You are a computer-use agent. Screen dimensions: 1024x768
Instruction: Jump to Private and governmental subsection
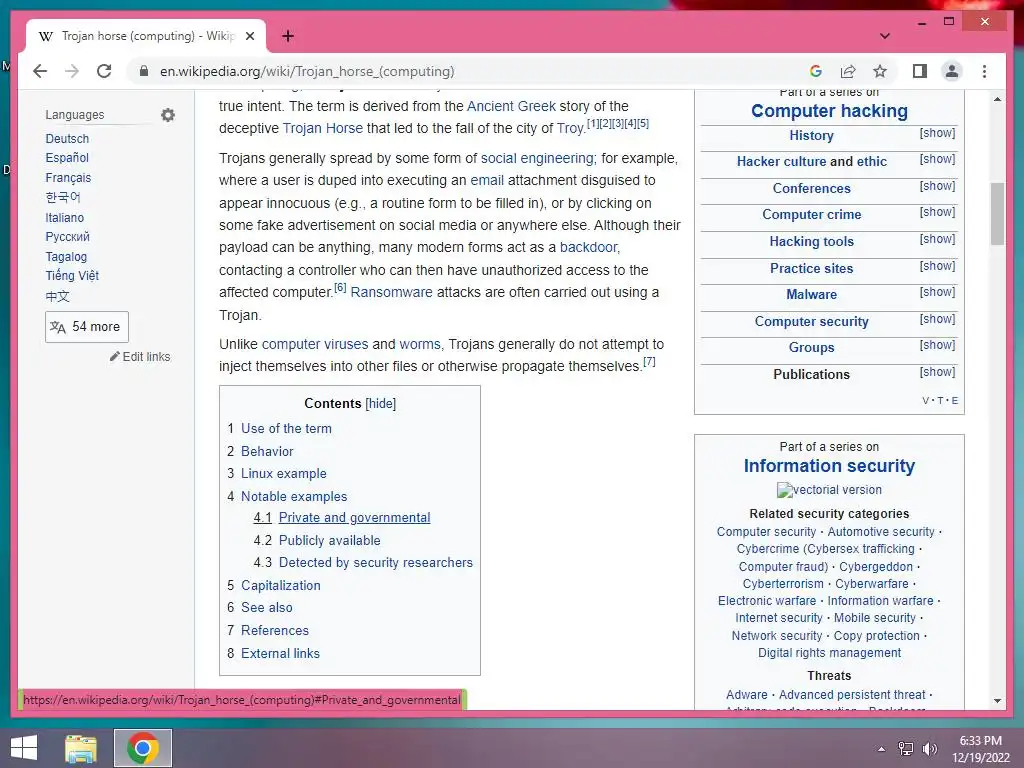click(354, 517)
